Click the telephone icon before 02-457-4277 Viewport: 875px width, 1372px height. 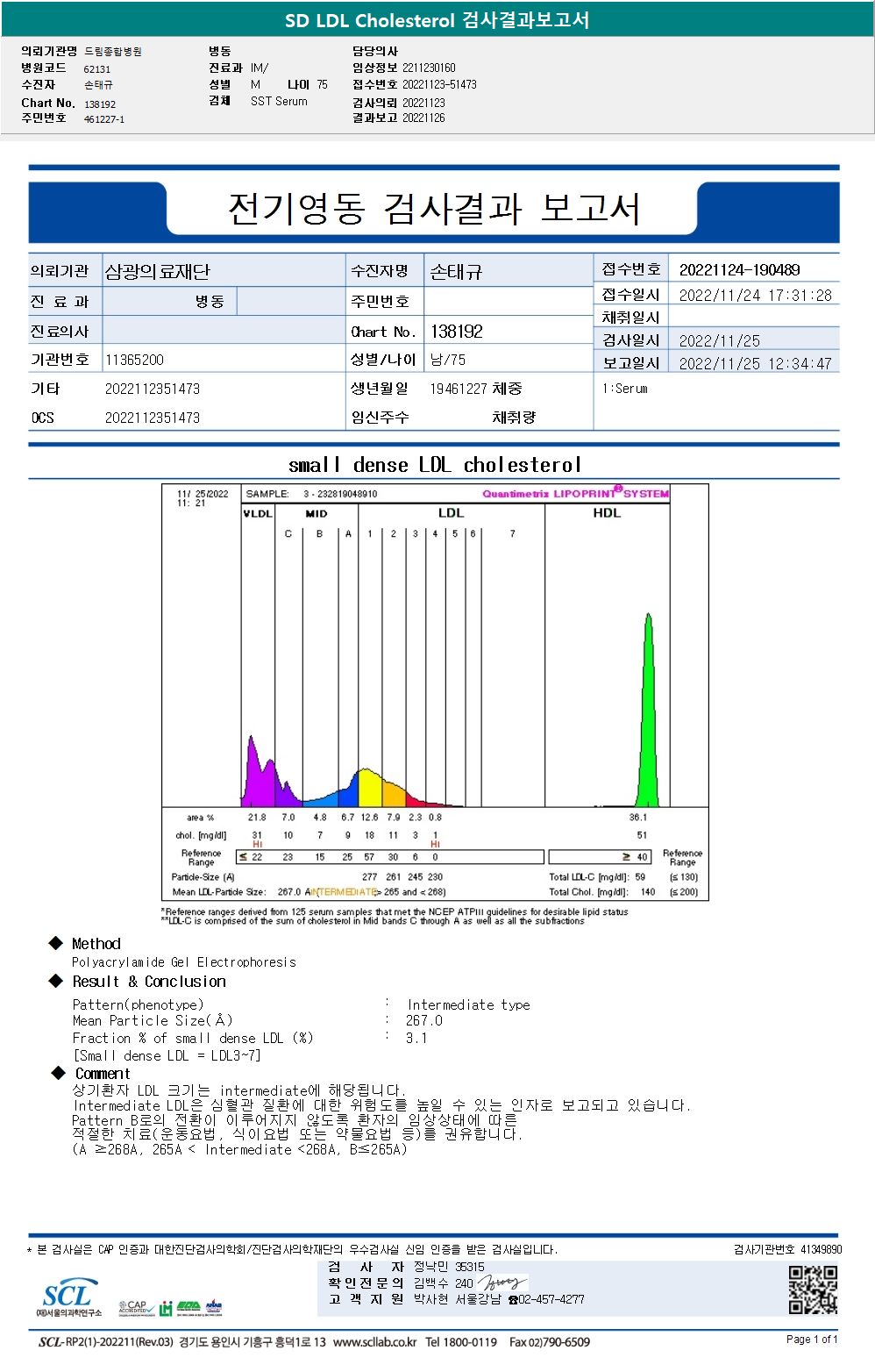tap(513, 1300)
